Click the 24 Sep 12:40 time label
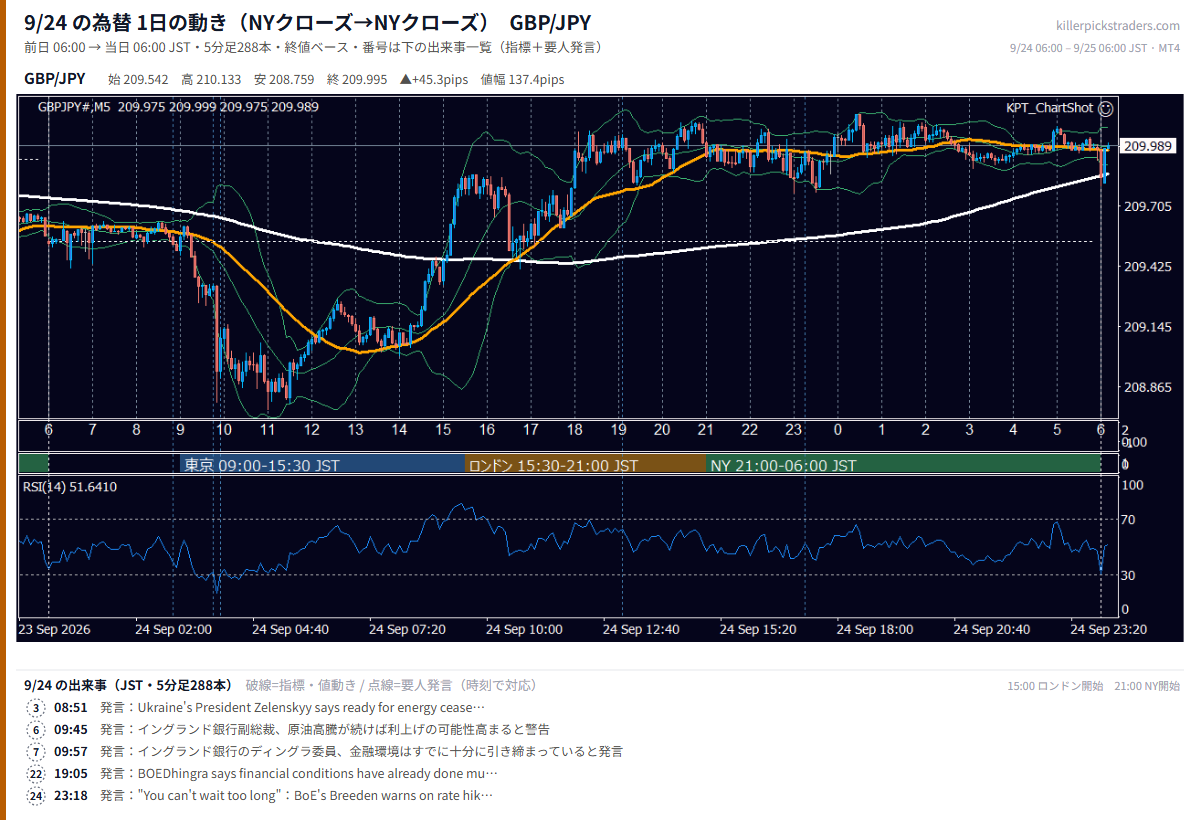Screen dimensions: 1200x820 641,630
